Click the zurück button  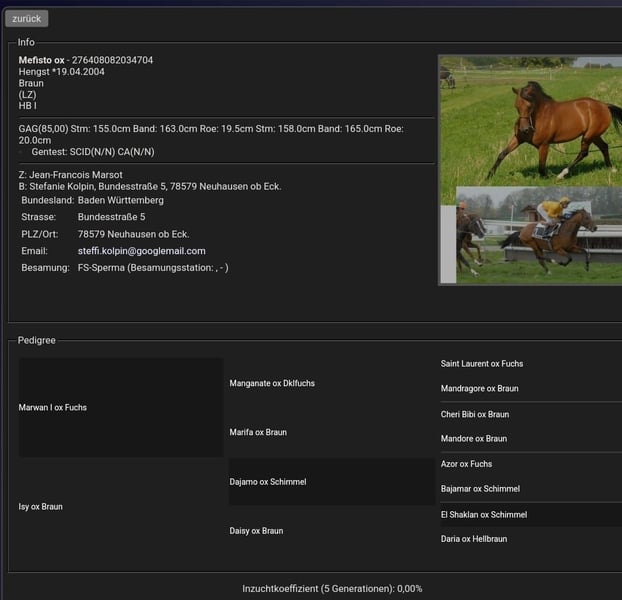click(x=26, y=18)
